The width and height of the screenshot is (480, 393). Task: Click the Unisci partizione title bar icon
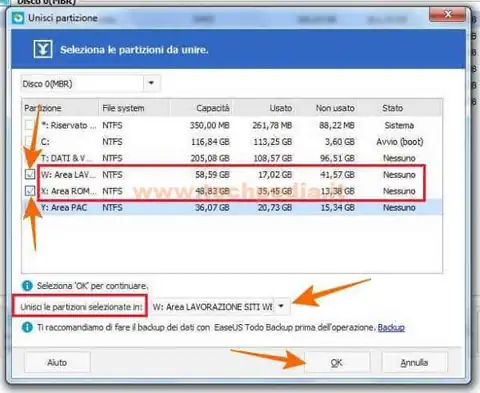click(x=18, y=18)
